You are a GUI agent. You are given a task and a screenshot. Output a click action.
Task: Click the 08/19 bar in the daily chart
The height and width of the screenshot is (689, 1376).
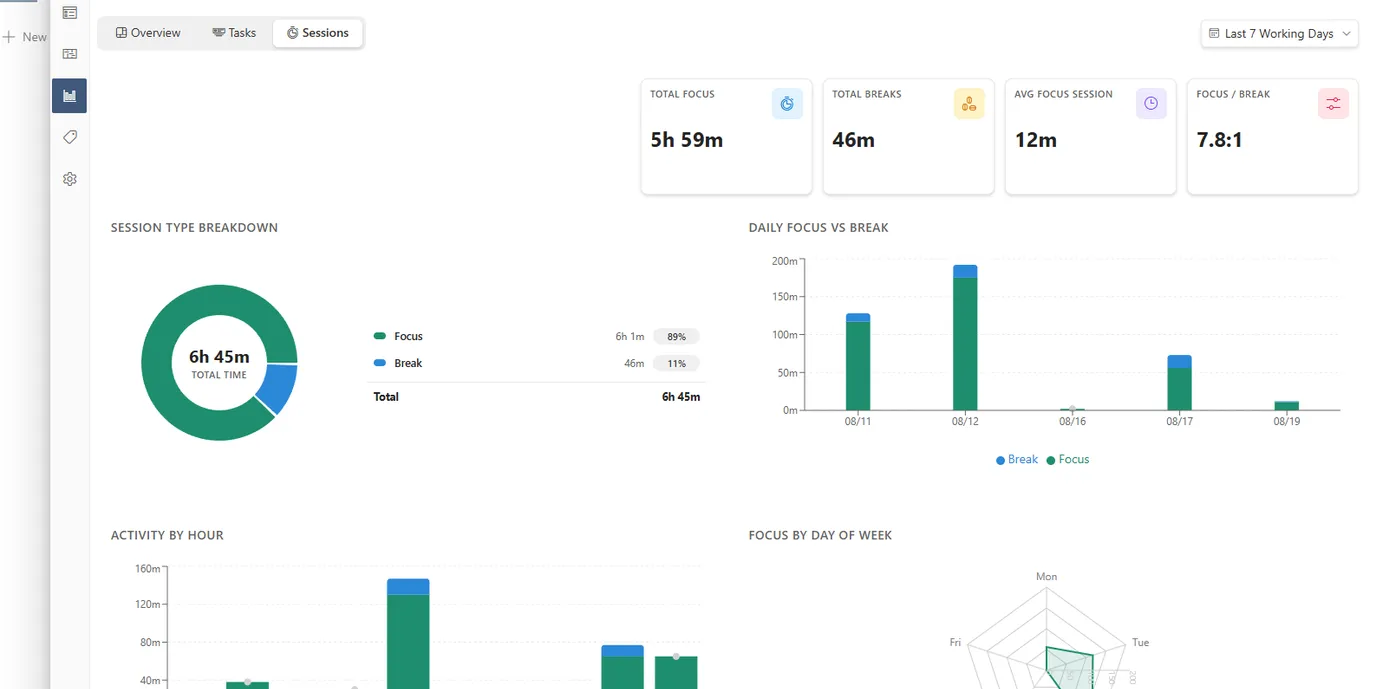pos(1286,406)
